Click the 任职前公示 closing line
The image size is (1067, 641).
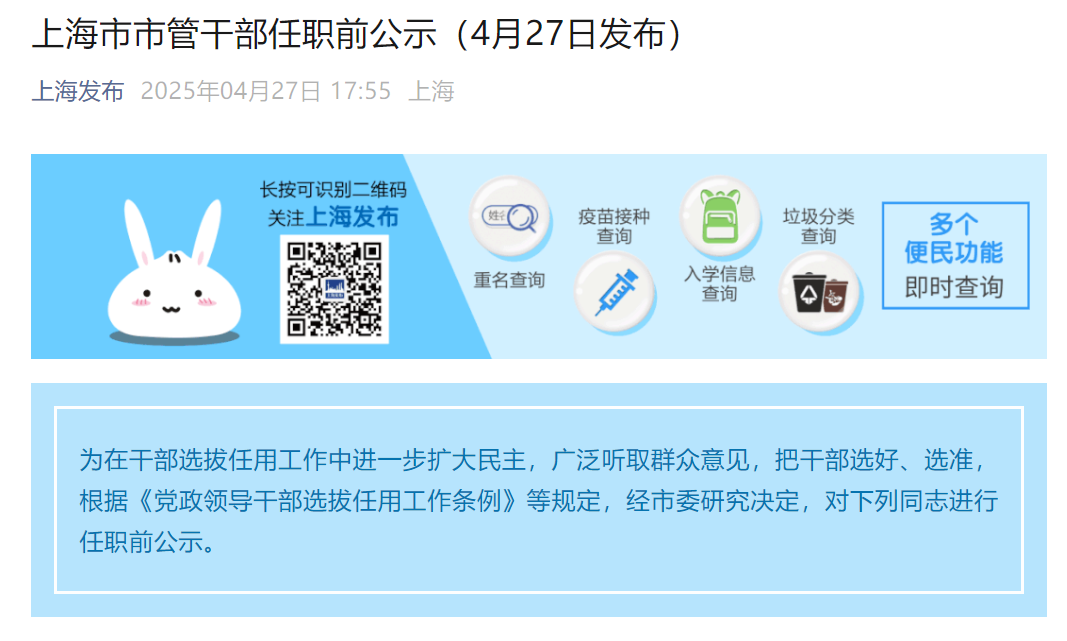(148, 542)
